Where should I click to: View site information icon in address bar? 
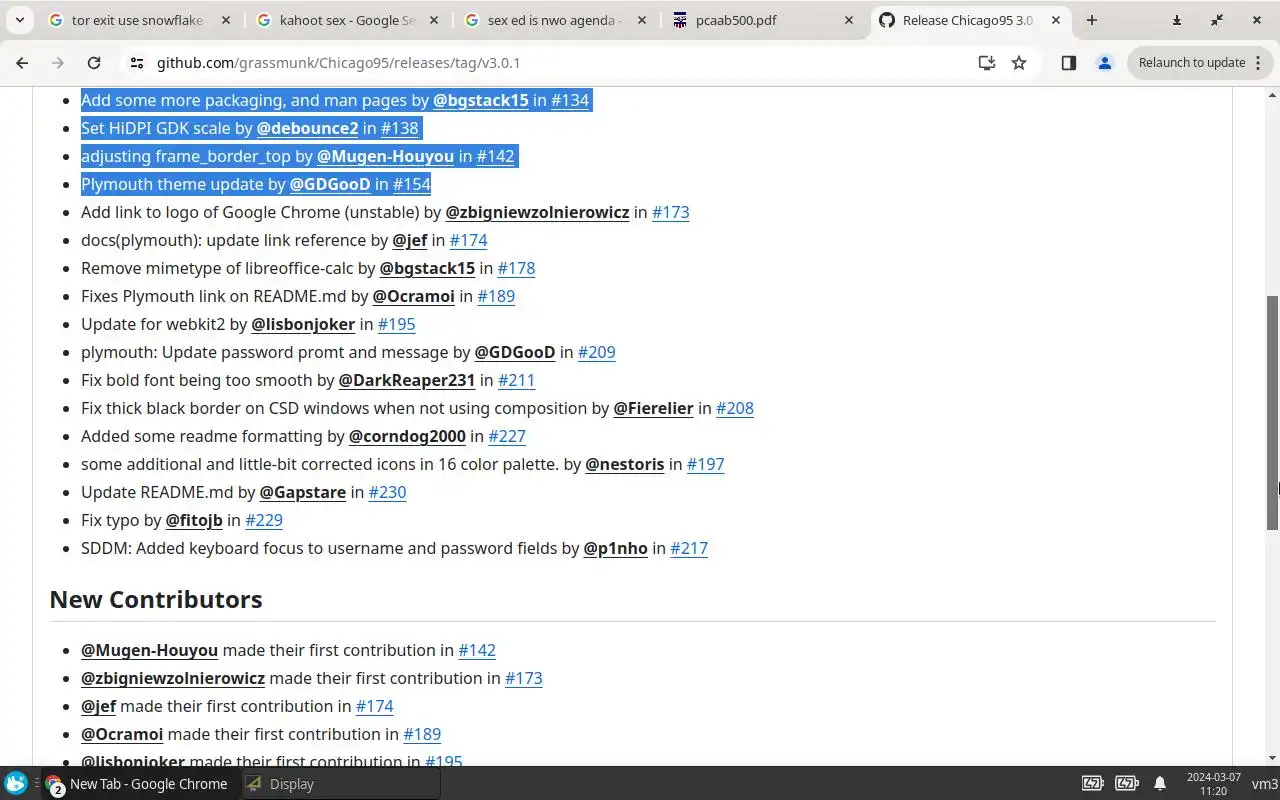[x=137, y=63]
